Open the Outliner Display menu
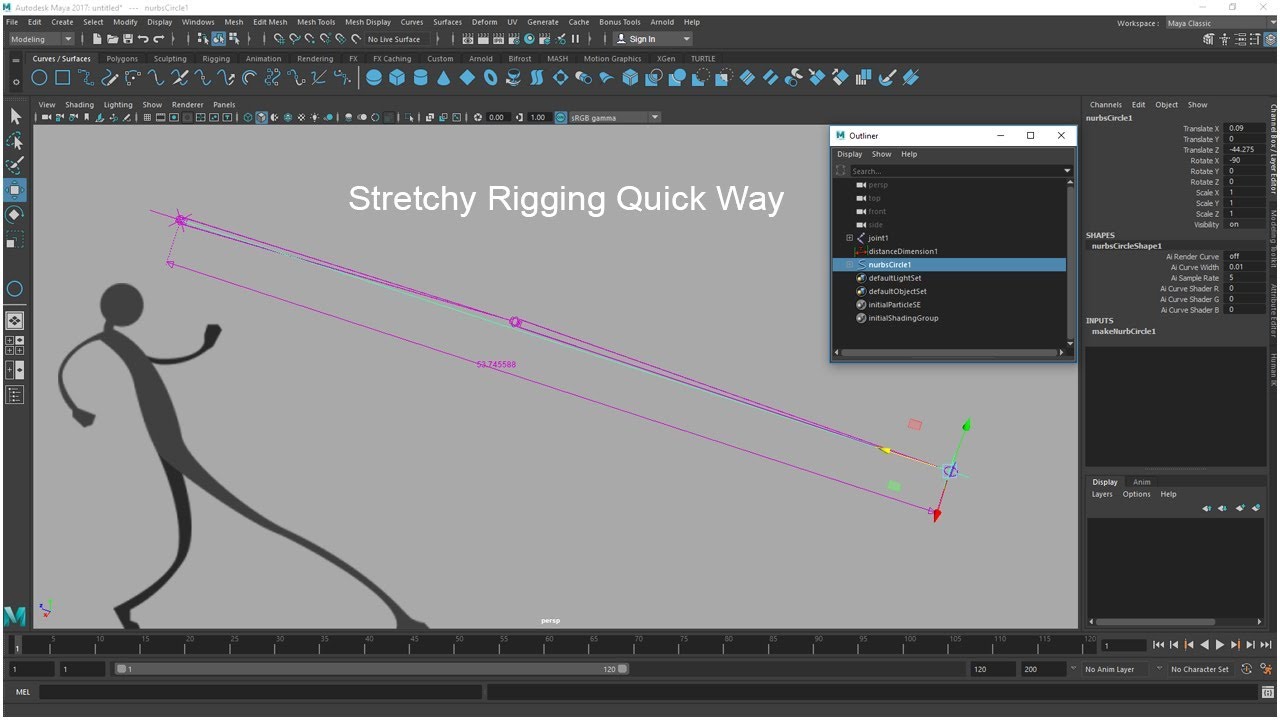 pyautogui.click(x=849, y=154)
